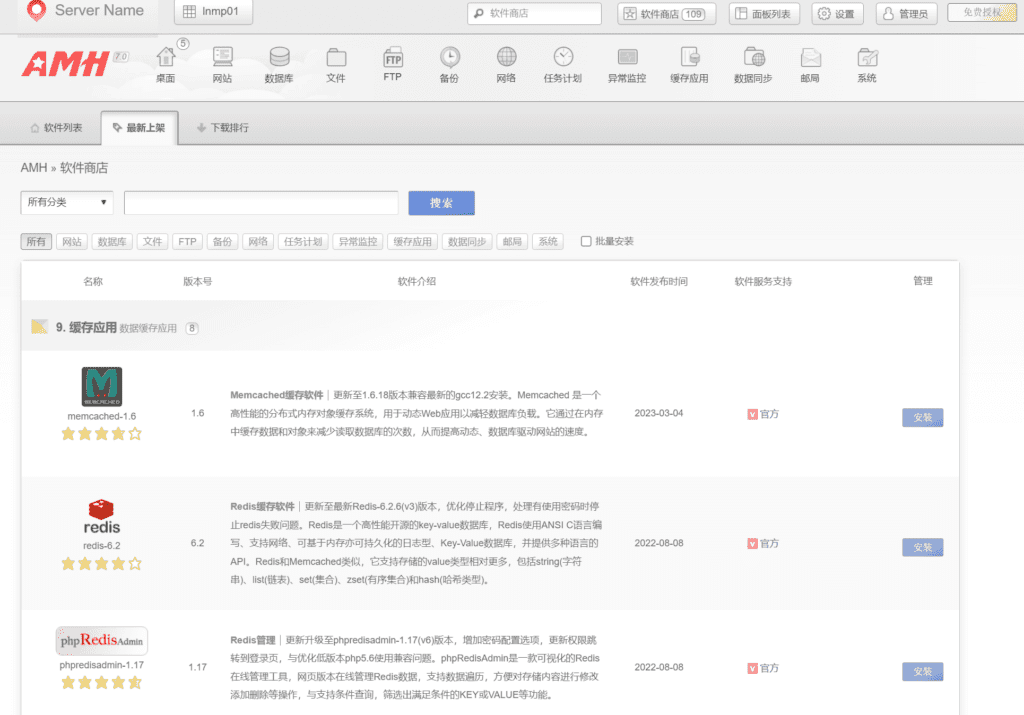Open the 任务计划 scheduled tasks module
The width and height of the screenshot is (1024, 715).
click(x=563, y=65)
